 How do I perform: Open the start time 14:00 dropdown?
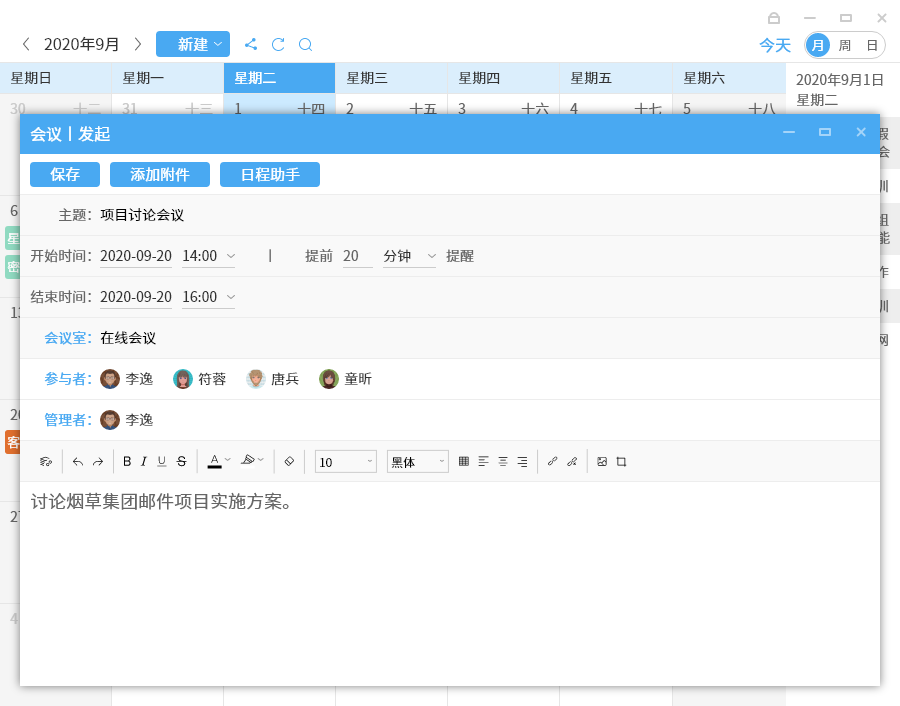click(208, 256)
